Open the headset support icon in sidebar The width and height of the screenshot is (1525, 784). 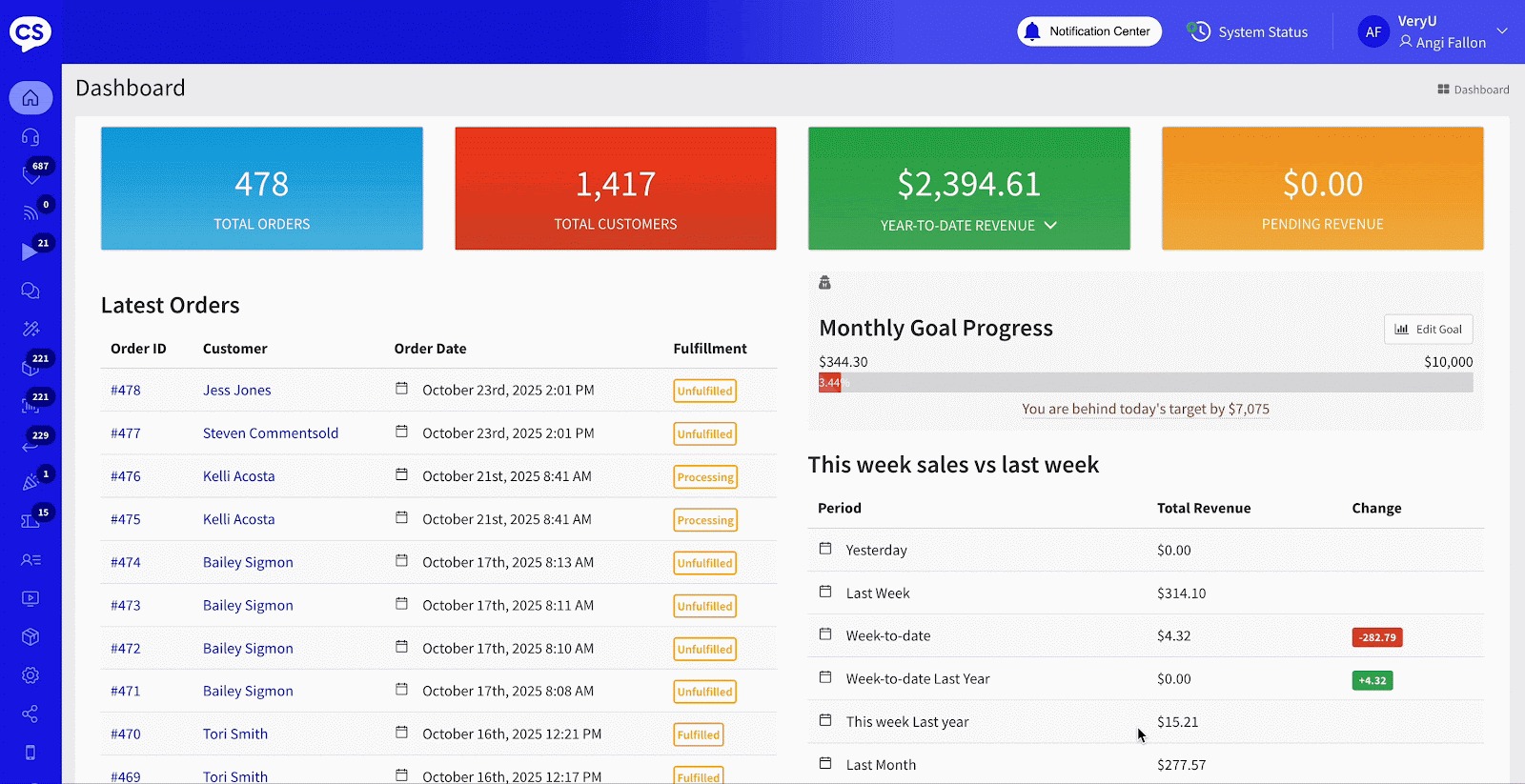click(x=30, y=136)
